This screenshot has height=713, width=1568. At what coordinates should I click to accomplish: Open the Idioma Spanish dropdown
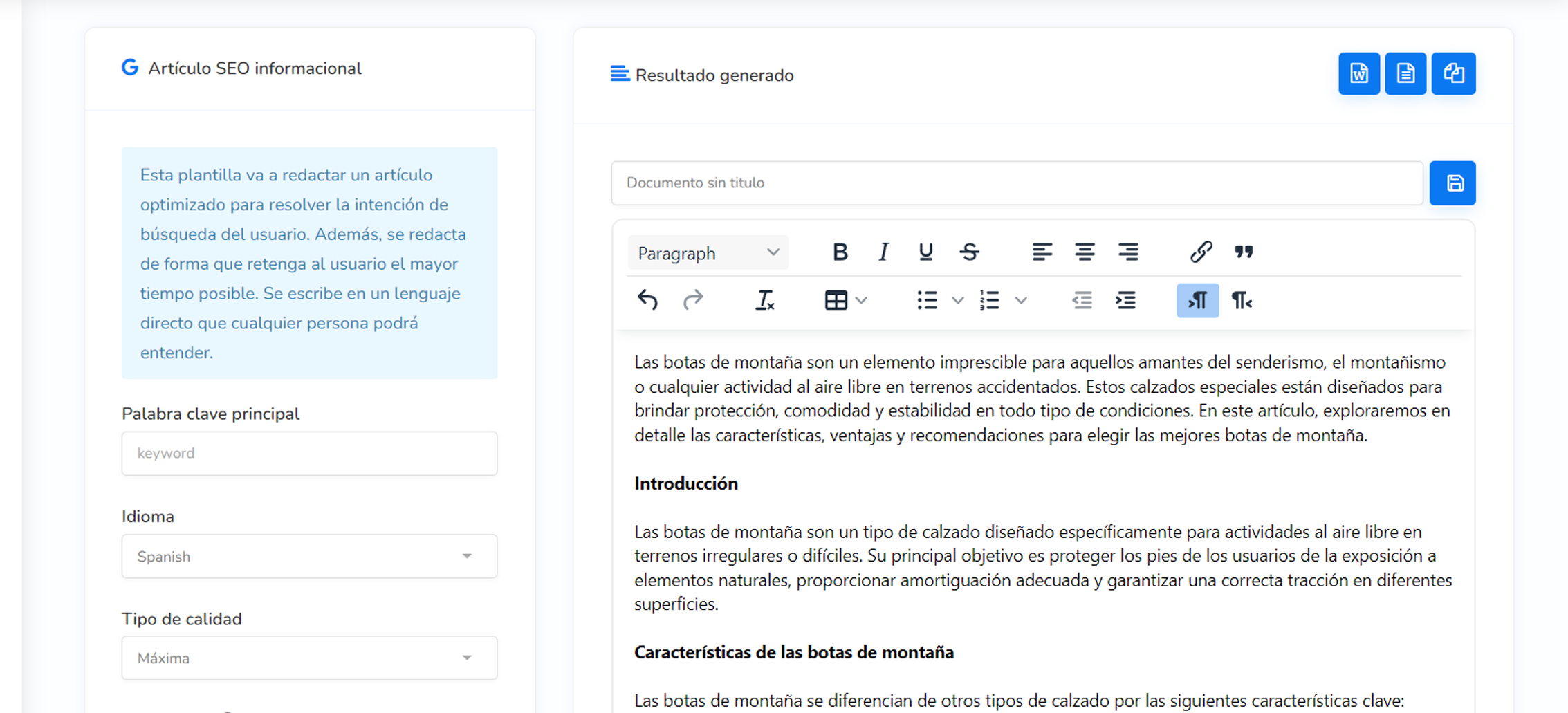tap(309, 556)
